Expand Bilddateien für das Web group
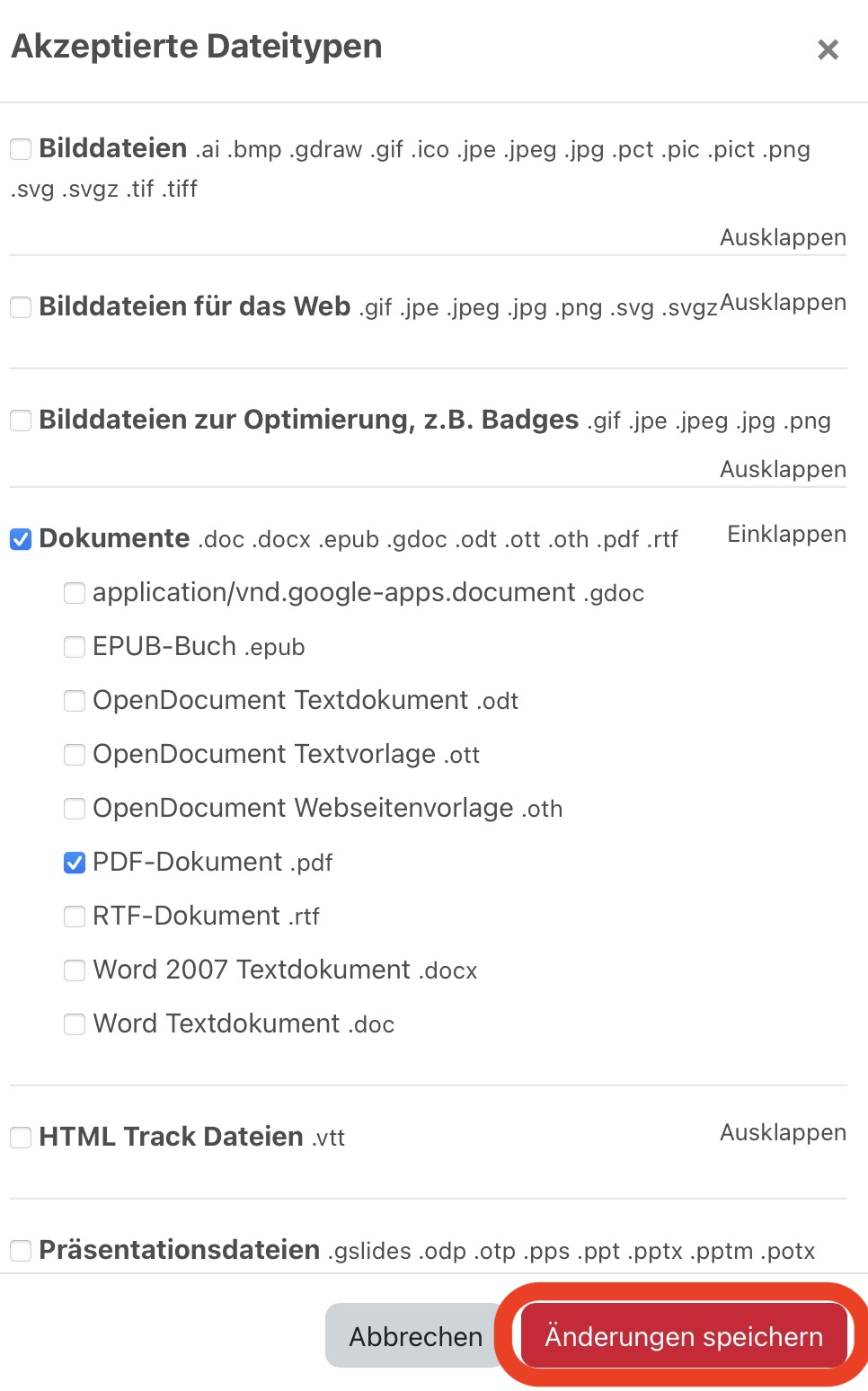Screen dimensions: 868x1391 click(783, 303)
